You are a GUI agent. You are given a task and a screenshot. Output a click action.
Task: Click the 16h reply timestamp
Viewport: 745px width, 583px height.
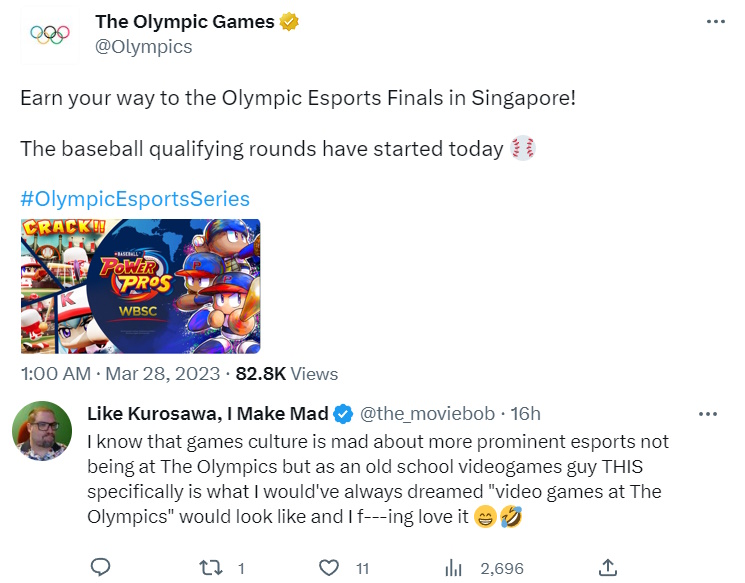pyautogui.click(x=524, y=414)
